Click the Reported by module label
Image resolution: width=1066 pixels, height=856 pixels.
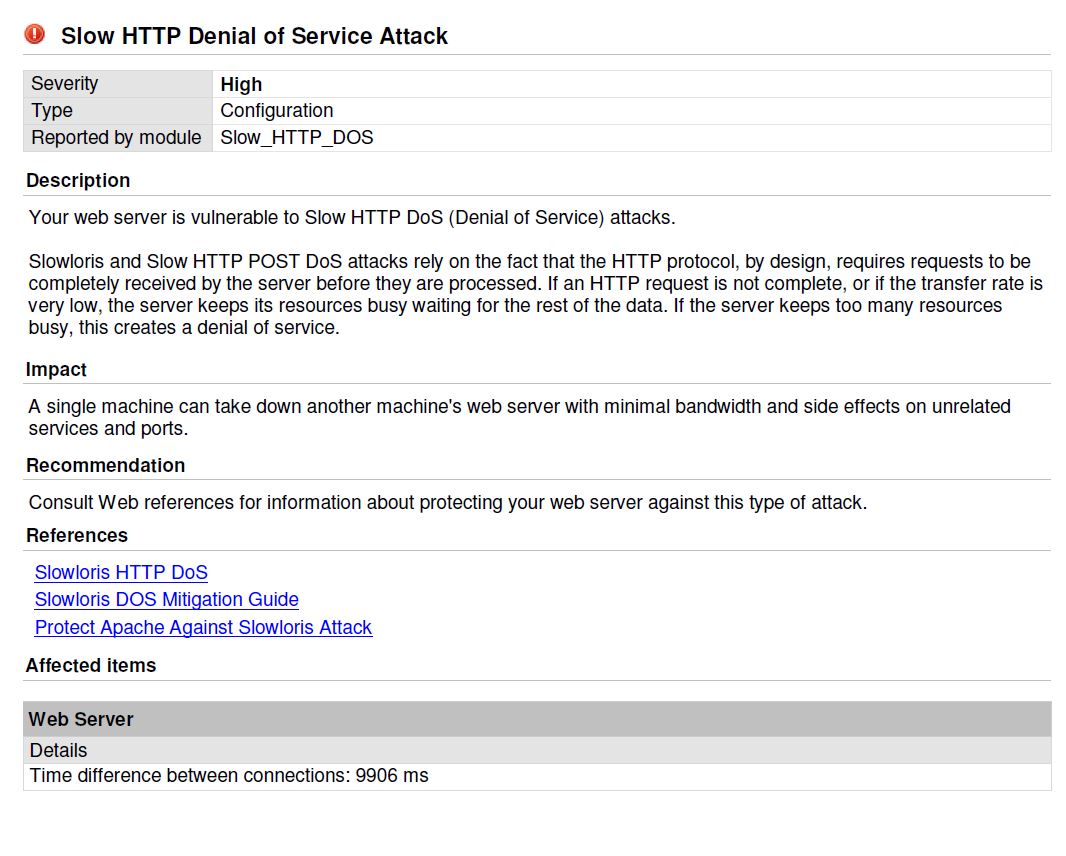[x=117, y=137]
